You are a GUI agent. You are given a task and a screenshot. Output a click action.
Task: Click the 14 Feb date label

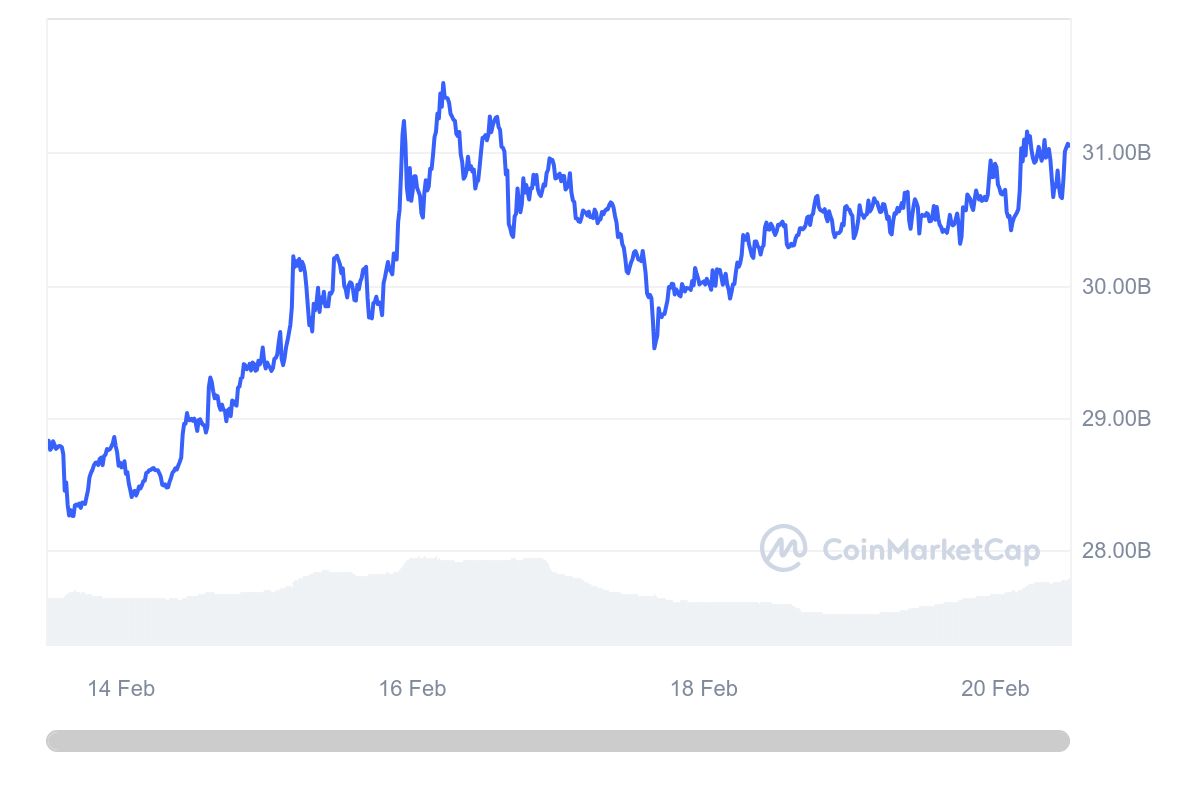click(x=121, y=688)
